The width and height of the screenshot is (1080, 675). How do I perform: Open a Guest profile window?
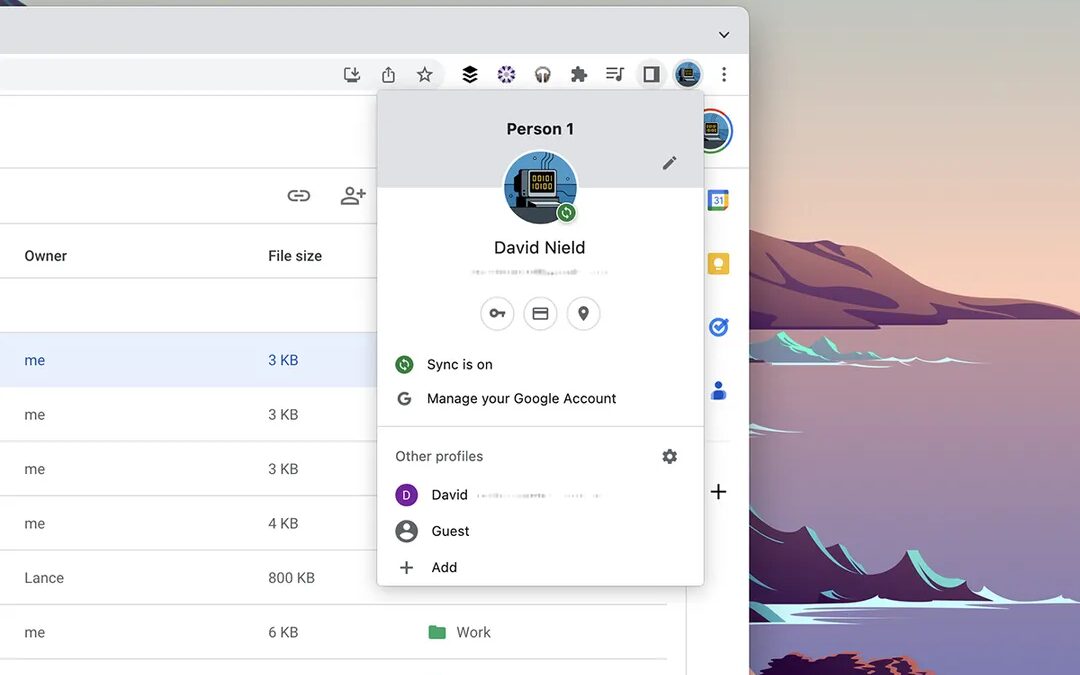coord(450,531)
